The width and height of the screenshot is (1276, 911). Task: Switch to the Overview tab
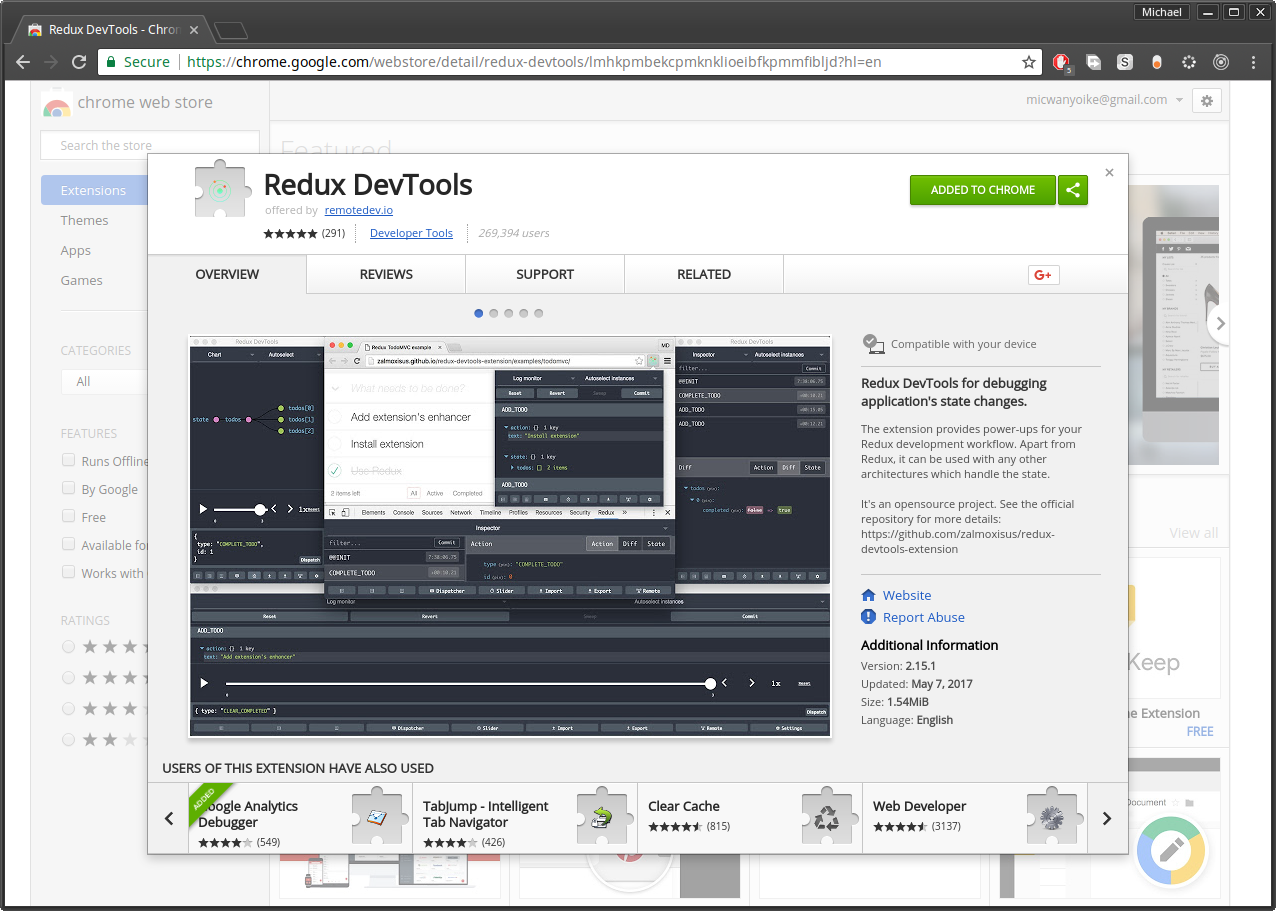pos(227,274)
